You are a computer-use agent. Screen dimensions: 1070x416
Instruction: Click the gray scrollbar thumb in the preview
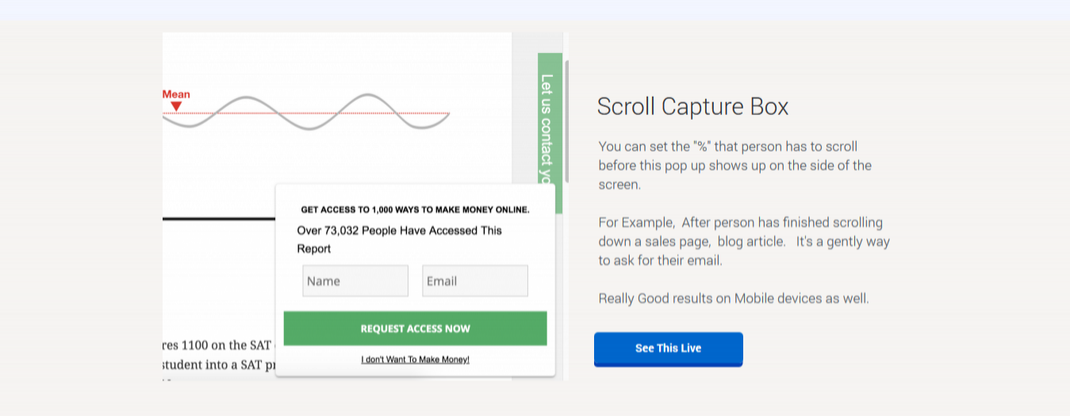(x=566, y=121)
